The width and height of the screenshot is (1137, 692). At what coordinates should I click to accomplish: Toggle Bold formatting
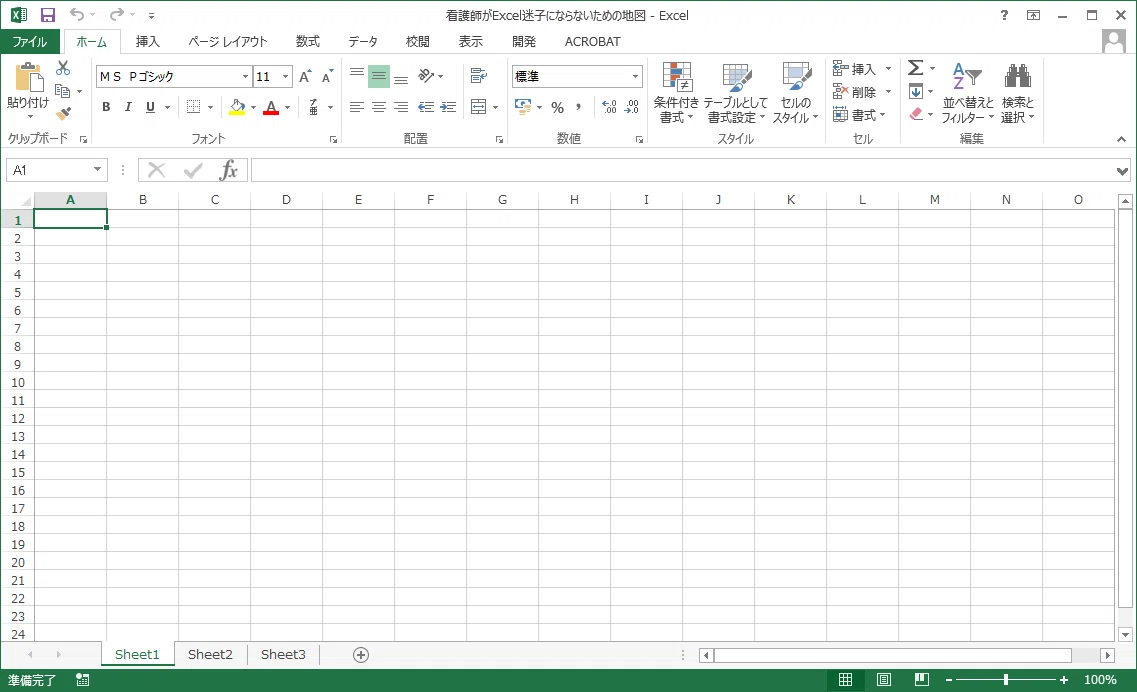pyautogui.click(x=107, y=107)
